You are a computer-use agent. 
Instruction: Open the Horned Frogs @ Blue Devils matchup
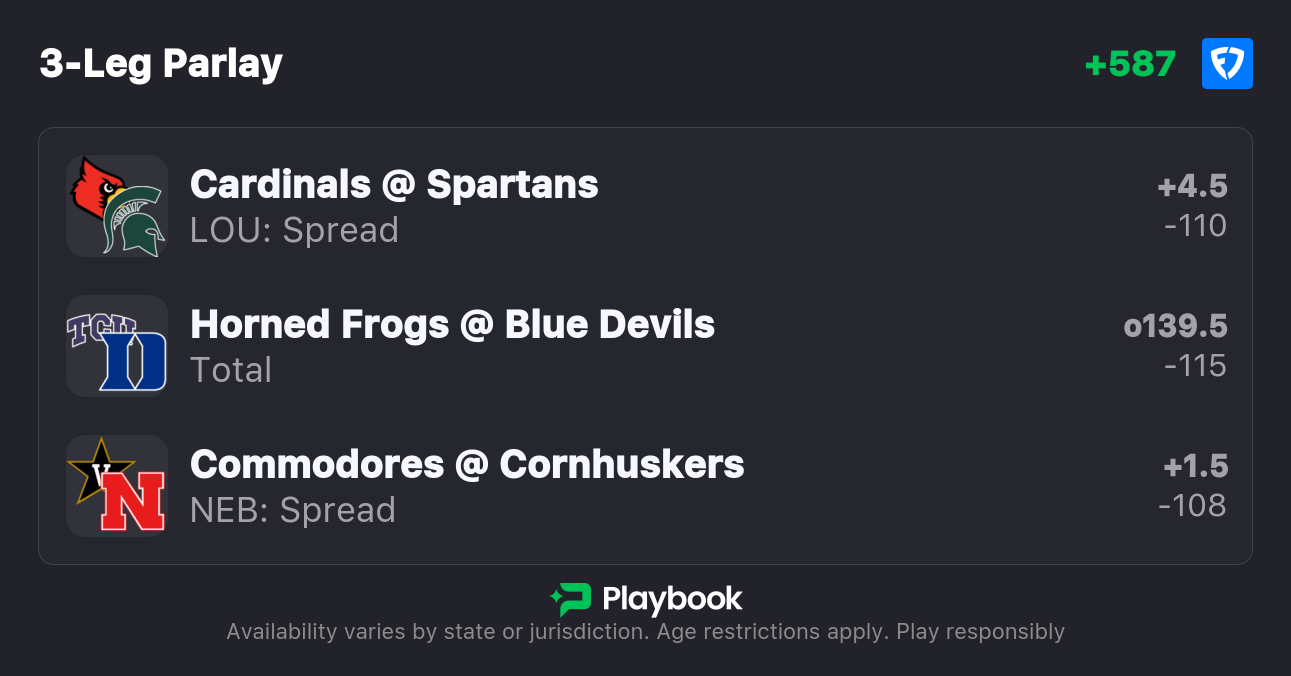(452, 325)
